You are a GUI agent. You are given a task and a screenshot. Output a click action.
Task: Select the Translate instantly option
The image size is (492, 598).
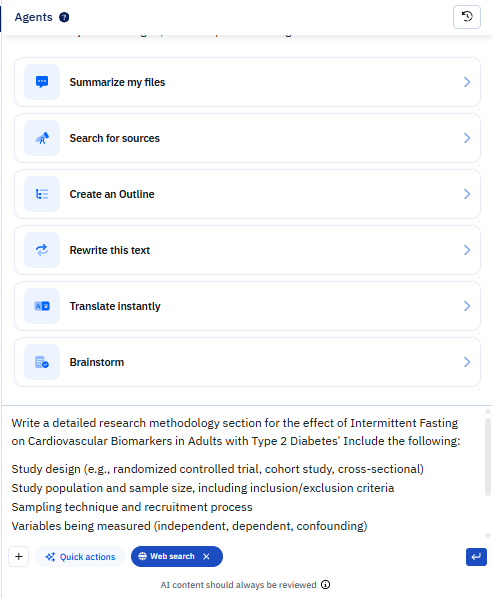click(x=247, y=306)
